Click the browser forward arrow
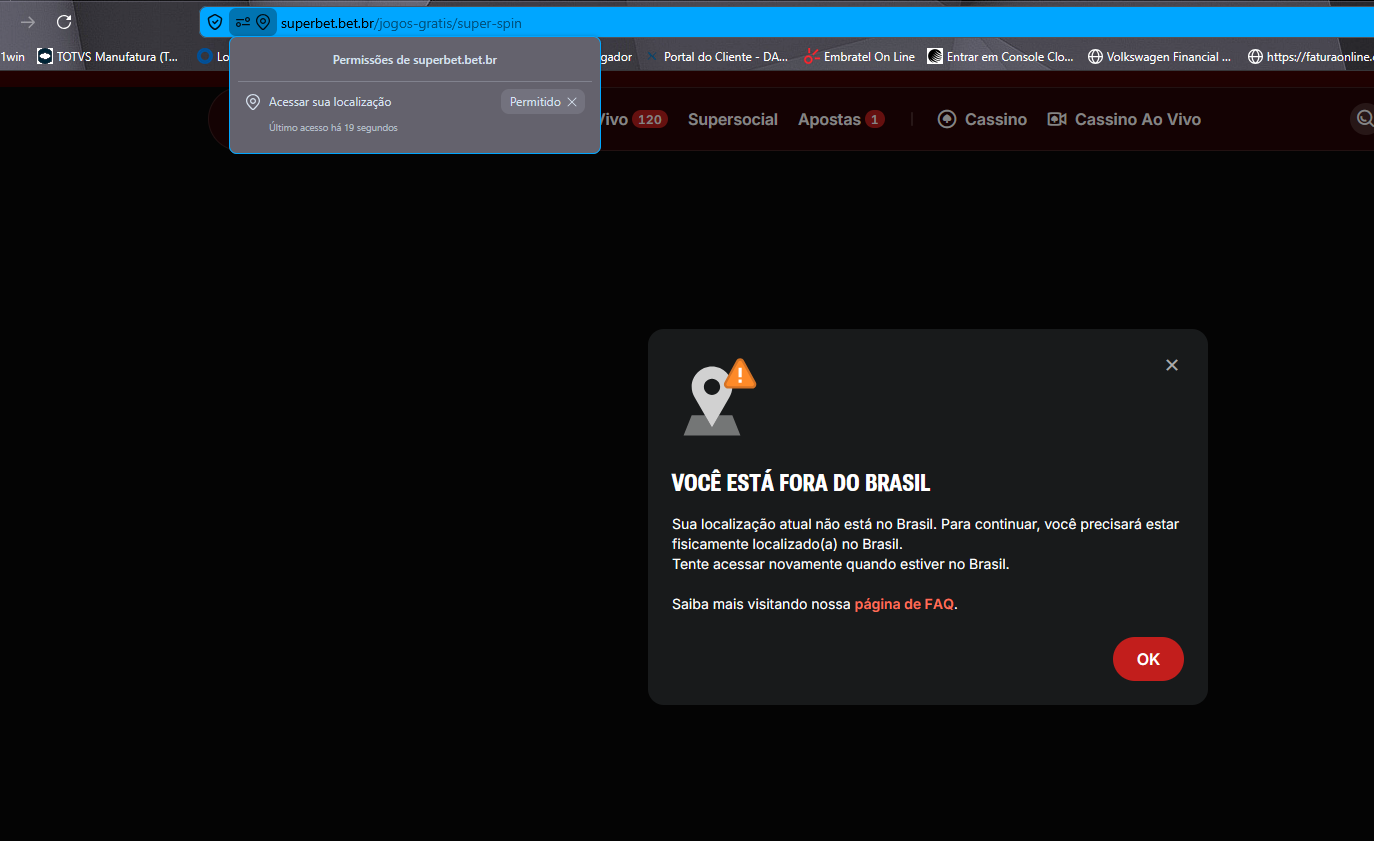Screen dimensions: 1374x841 [x=28, y=22]
